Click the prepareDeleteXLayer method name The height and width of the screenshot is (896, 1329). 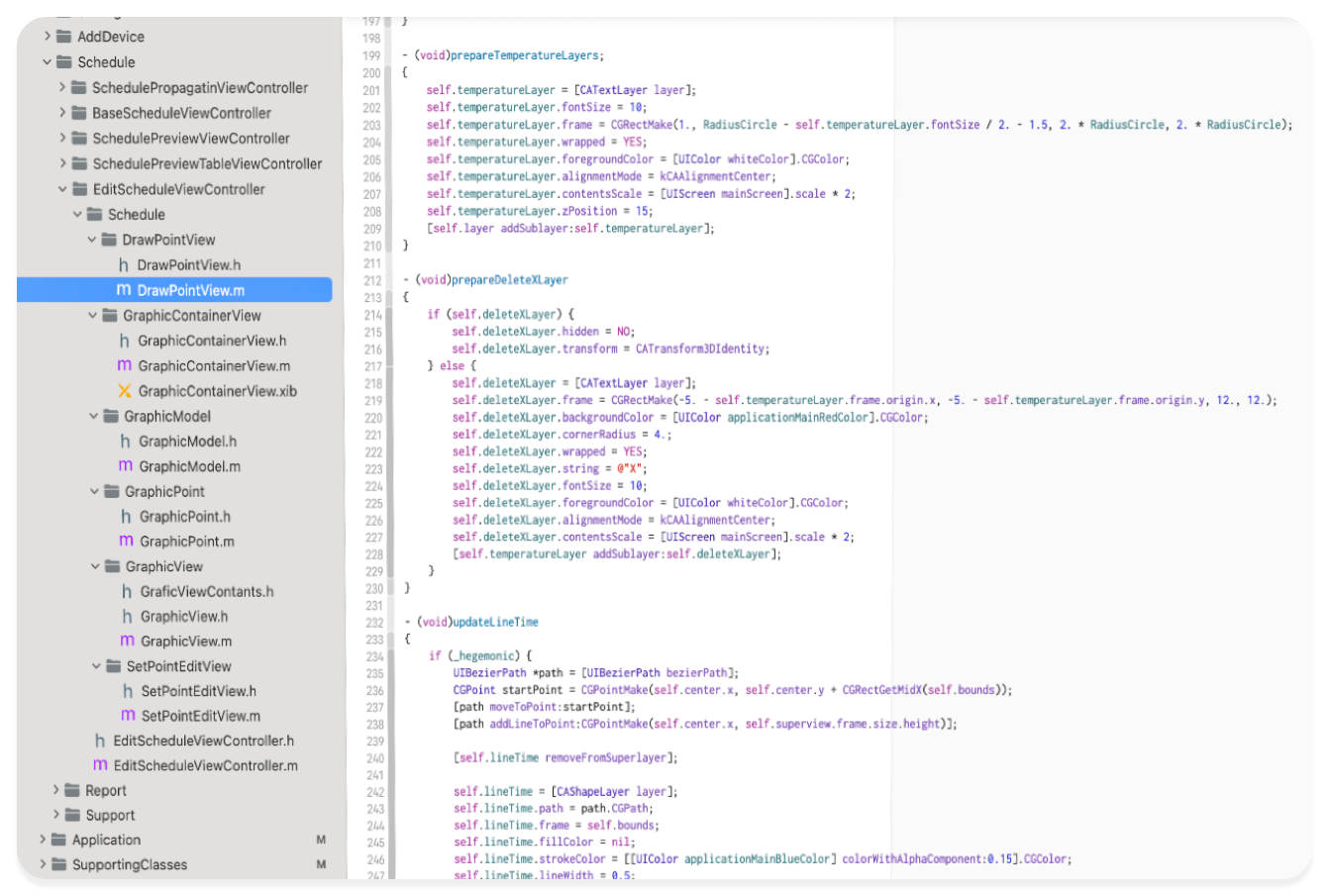point(509,280)
